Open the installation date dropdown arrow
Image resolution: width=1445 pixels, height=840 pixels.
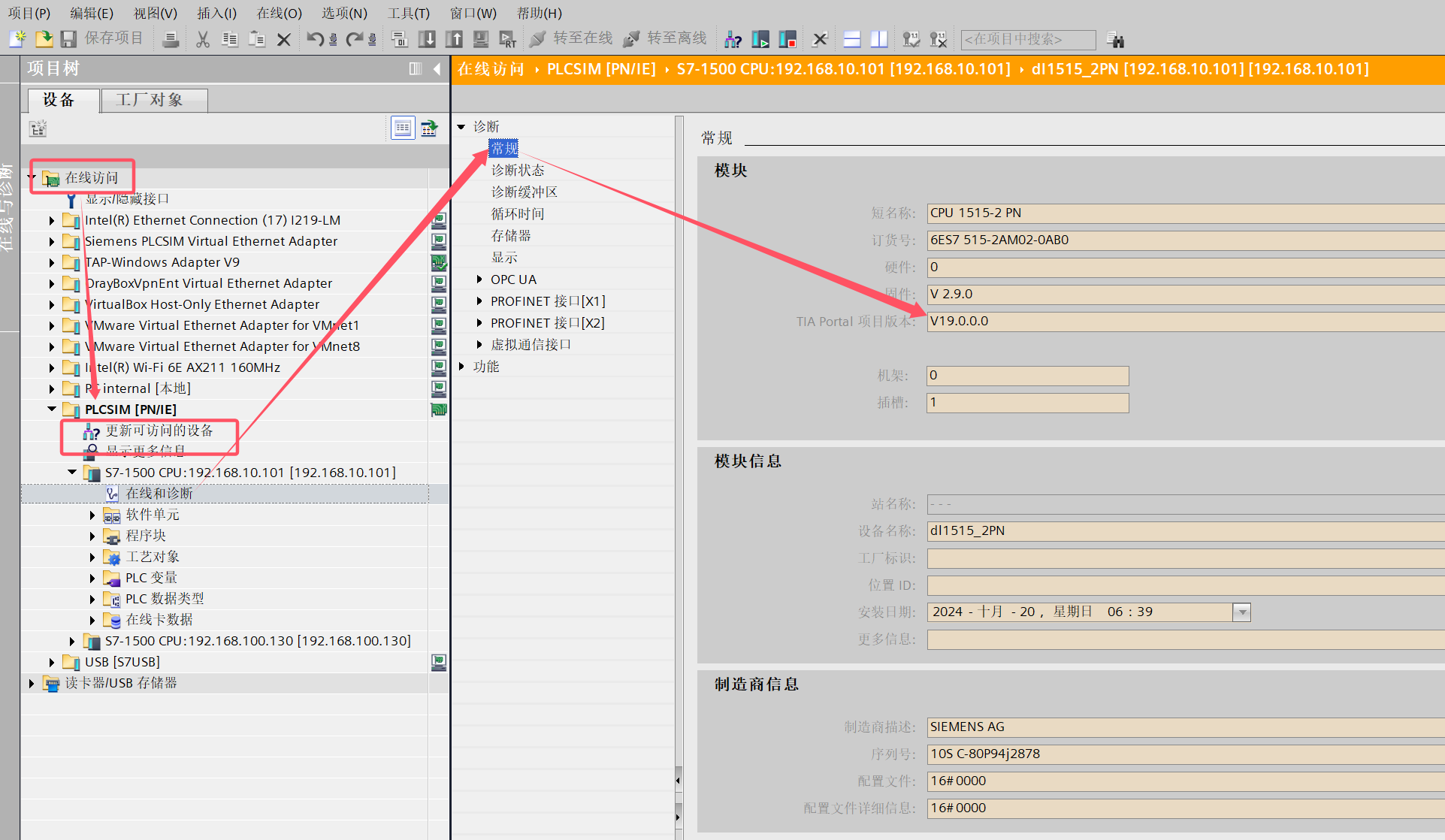(x=1242, y=612)
